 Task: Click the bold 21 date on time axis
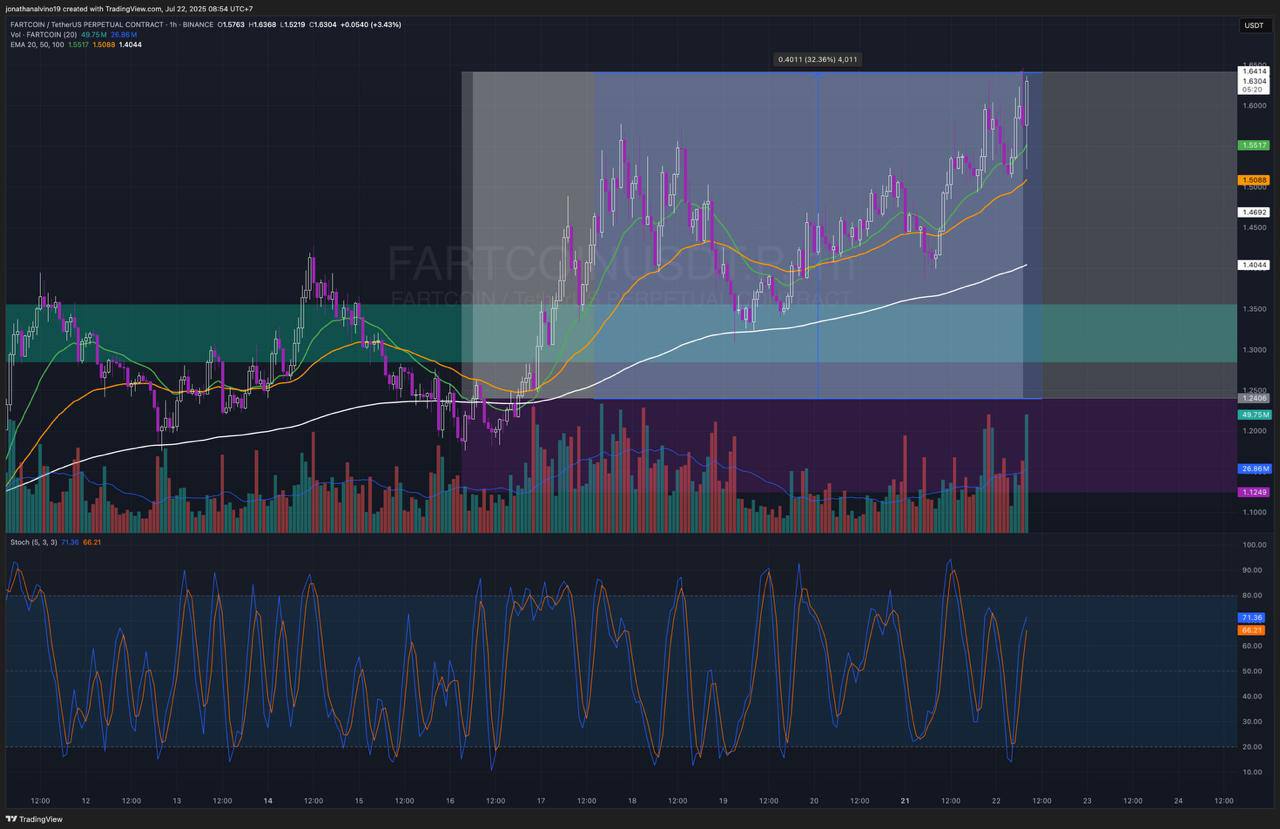click(x=905, y=801)
